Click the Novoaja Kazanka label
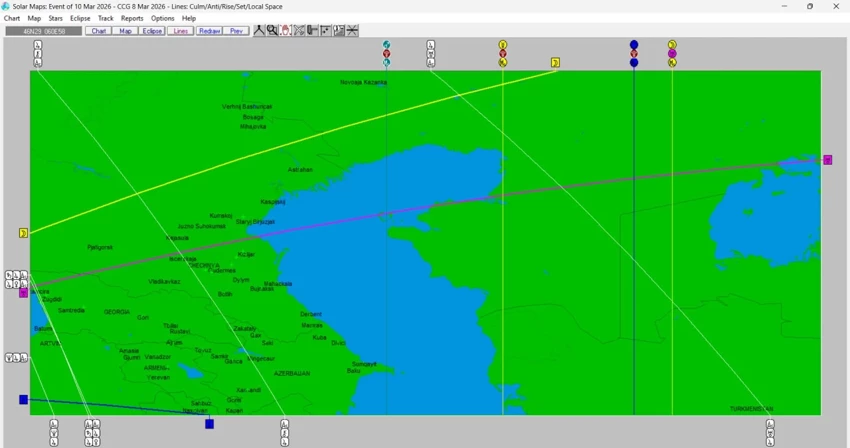Image resolution: width=850 pixels, height=448 pixels. point(363,82)
